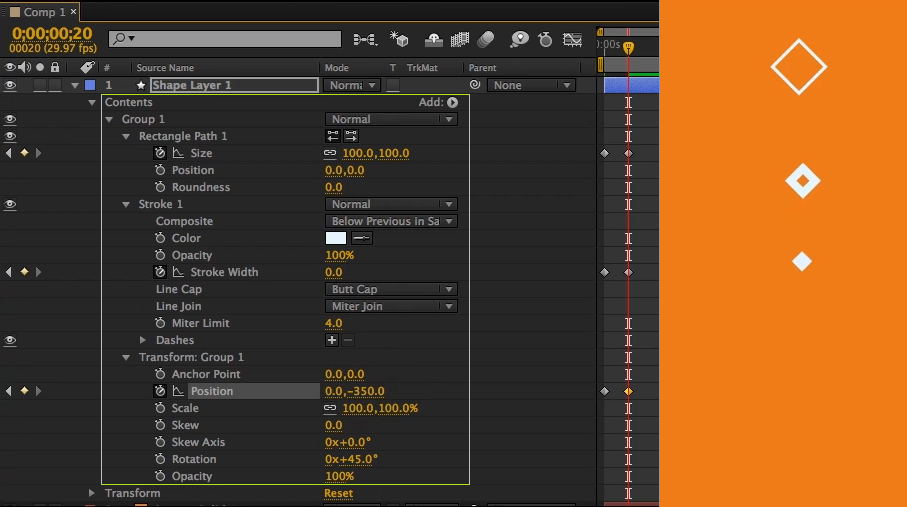Screen dimensions: 907x507
Task: Toggle Group 1 Position stopwatch
Action: pos(160,391)
